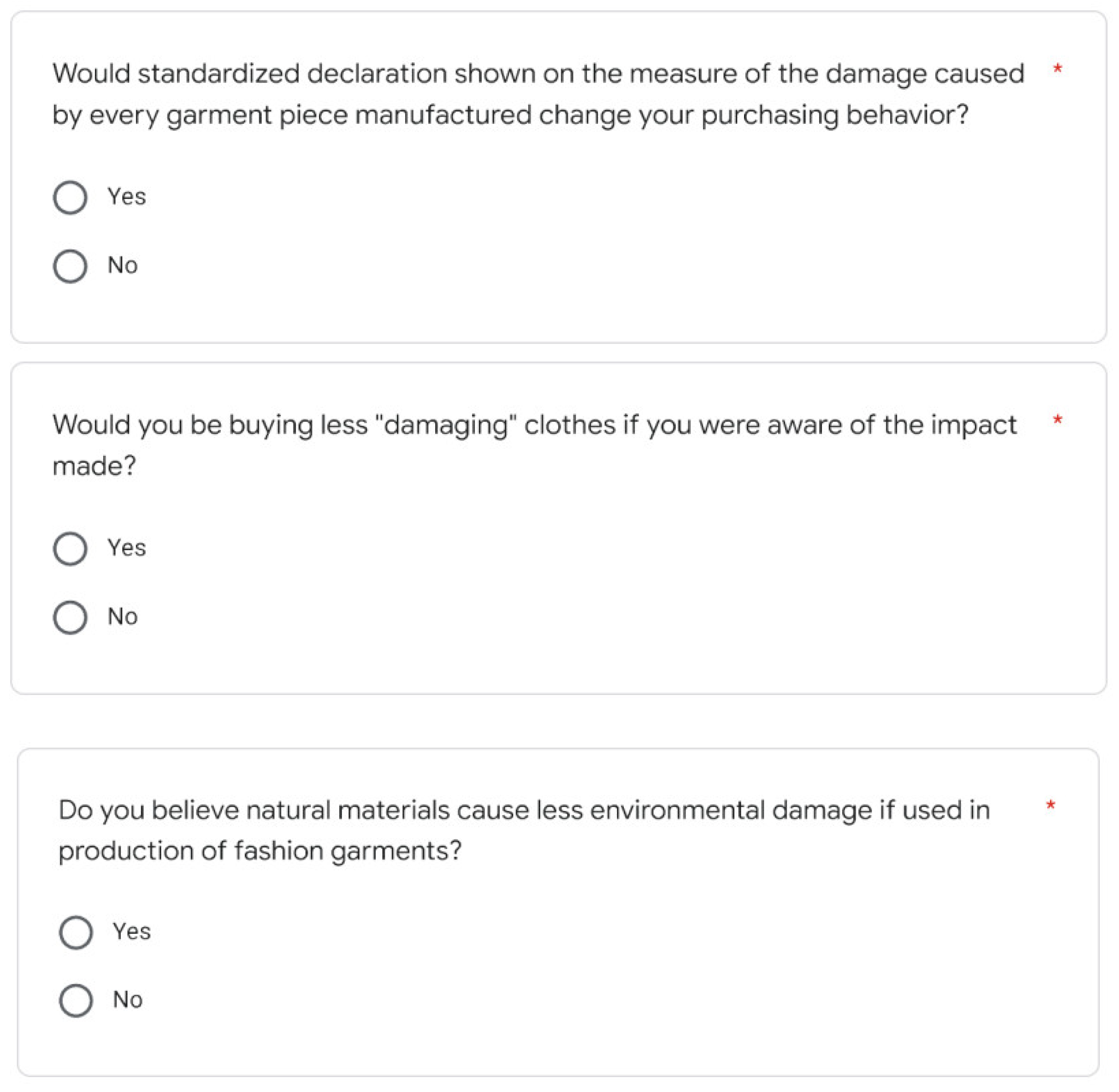The height and width of the screenshot is (1092, 1119).
Task: Click the word "made?" in the second question
Action: (x=95, y=466)
